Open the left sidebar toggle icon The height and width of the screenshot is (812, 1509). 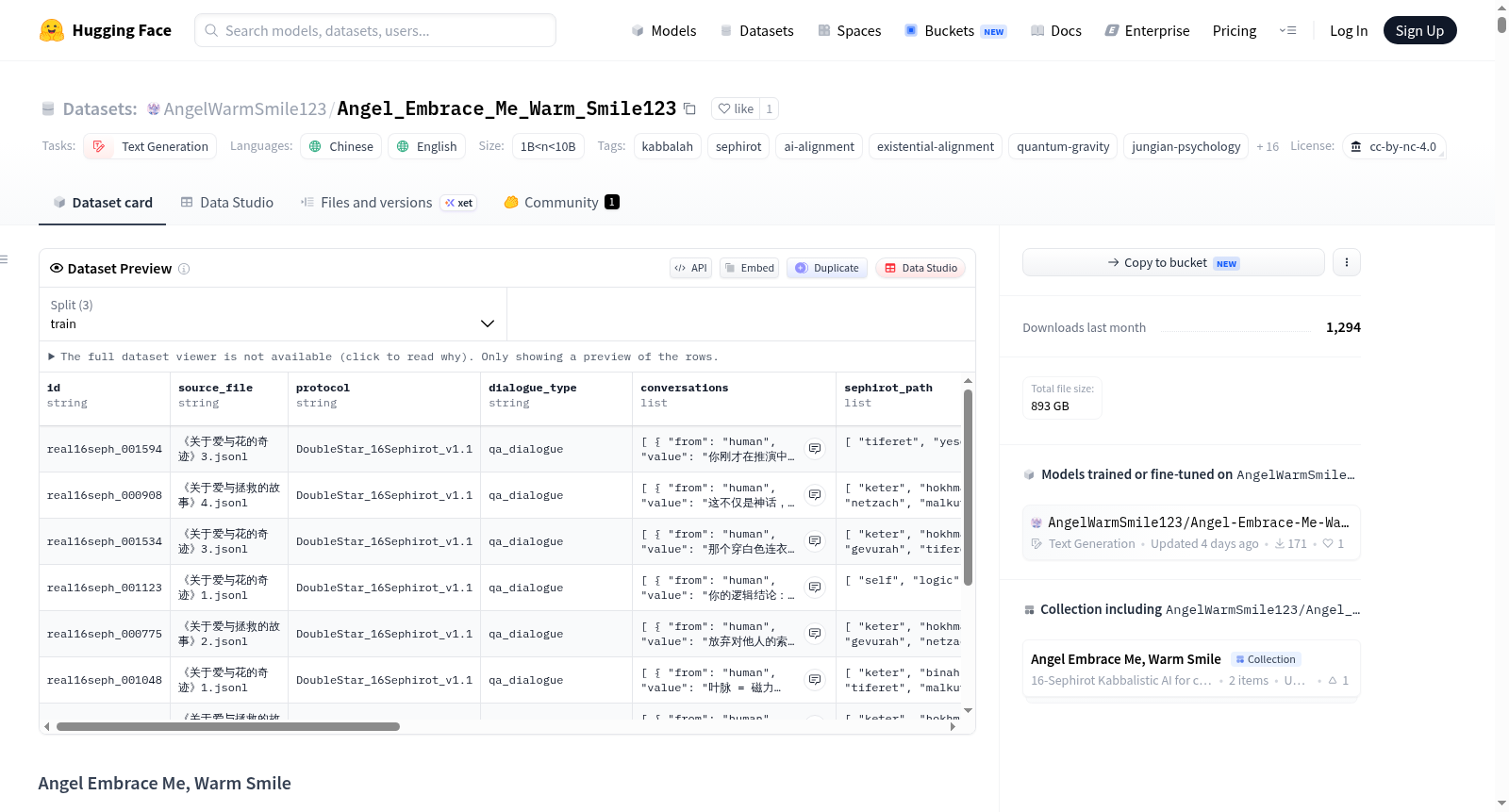4,259
